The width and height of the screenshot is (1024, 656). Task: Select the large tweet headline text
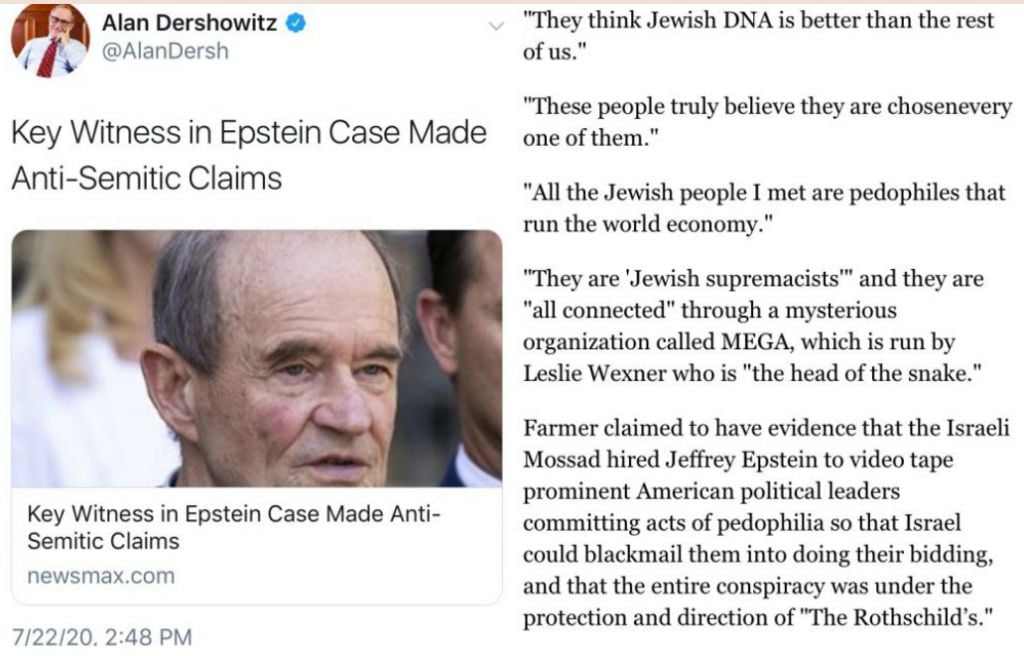coord(248,155)
